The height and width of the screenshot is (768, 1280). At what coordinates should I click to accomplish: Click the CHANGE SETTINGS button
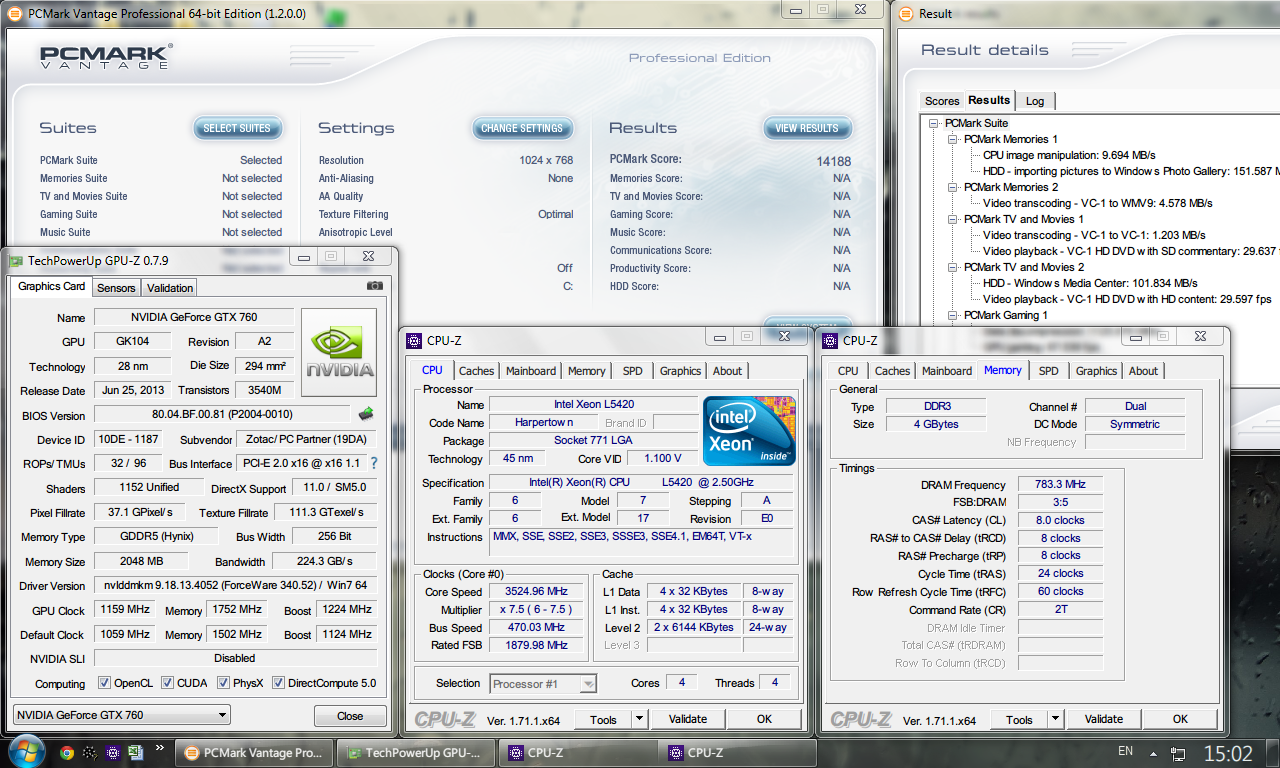click(x=522, y=128)
